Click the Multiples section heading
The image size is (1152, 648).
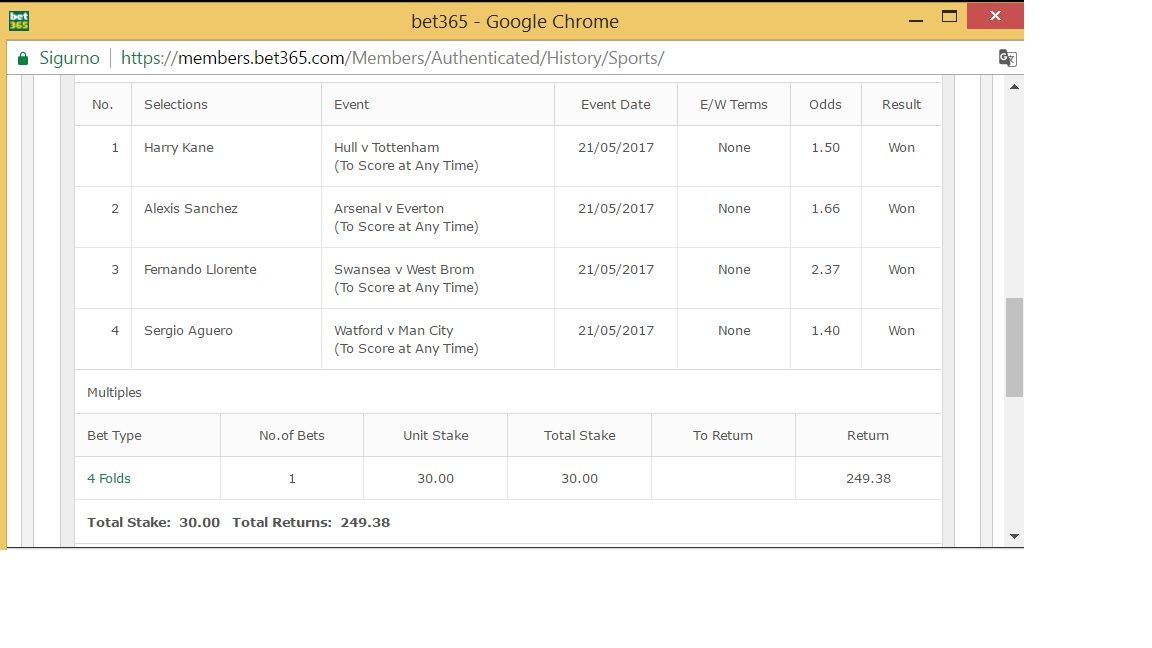coord(114,392)
